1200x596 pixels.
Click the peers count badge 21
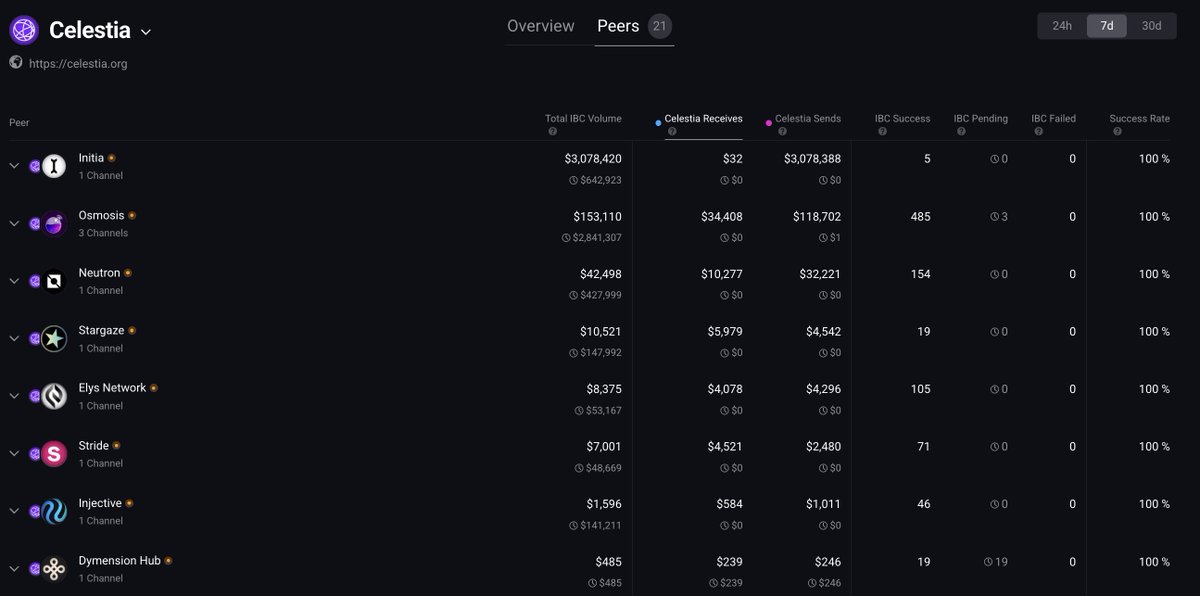click(660, 26)
